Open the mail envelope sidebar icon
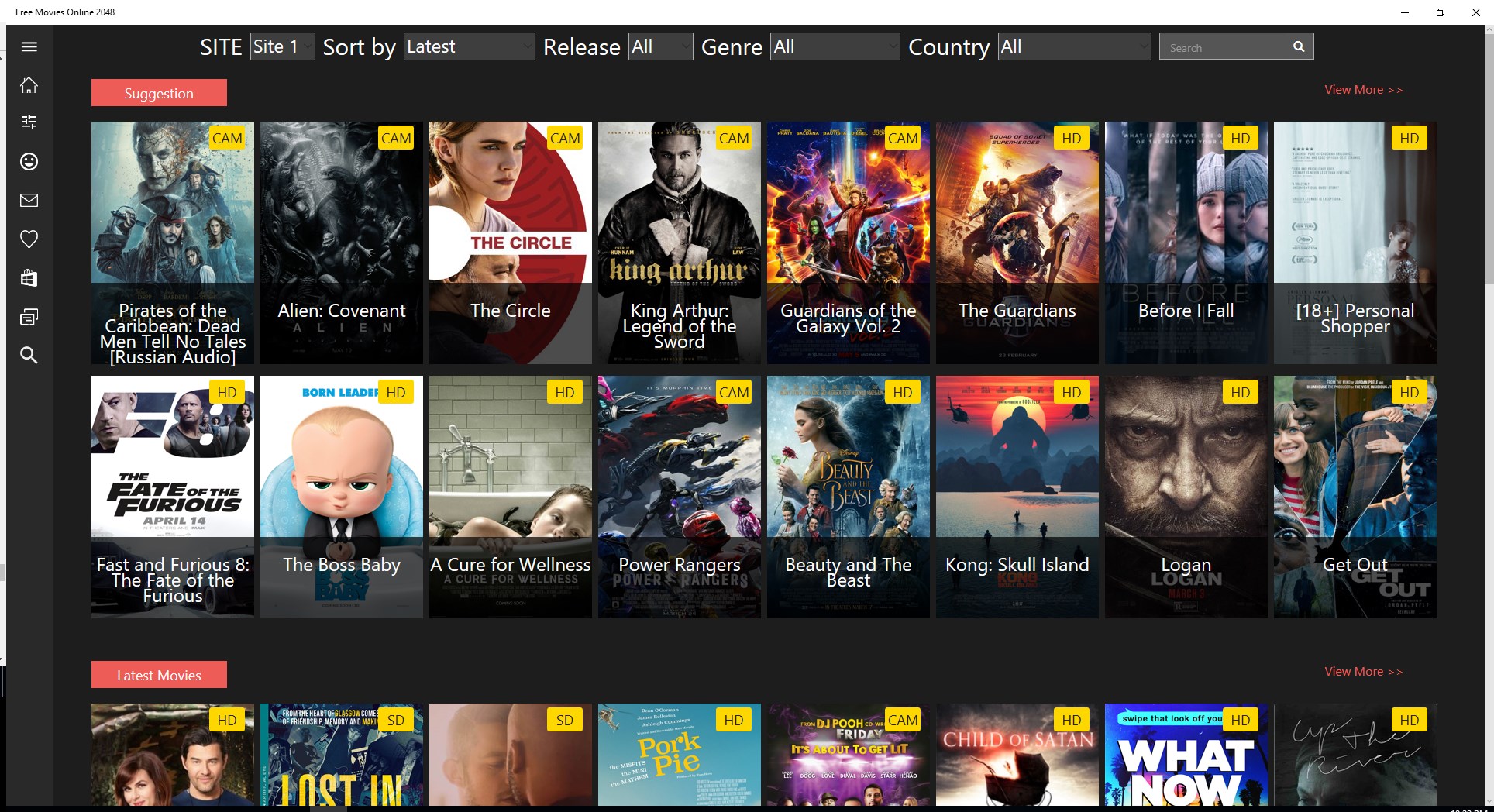Image resolution: width=1494 pixels, height=812 pixels. [29, 201]
